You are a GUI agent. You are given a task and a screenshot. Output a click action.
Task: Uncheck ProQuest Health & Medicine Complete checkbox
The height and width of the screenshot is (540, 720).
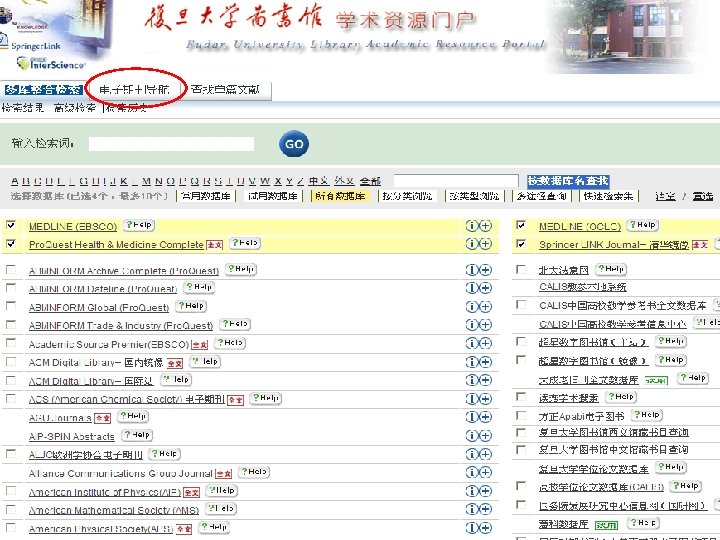coord(11,244)
